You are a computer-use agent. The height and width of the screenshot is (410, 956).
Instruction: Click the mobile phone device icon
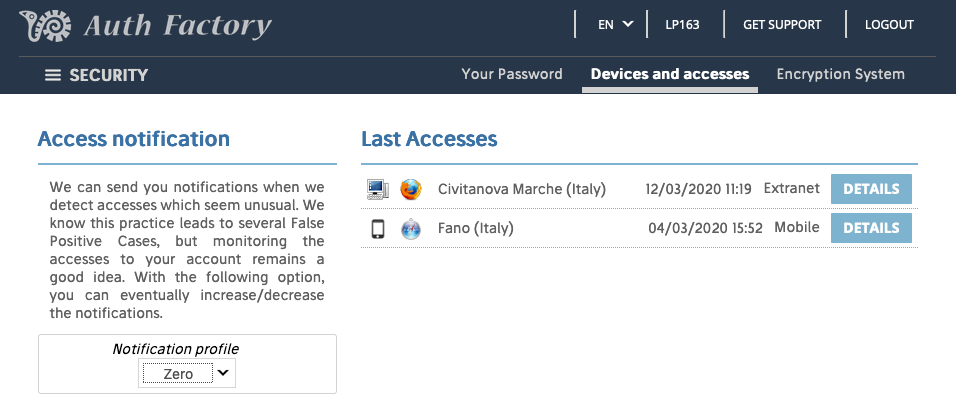[378, 229]
